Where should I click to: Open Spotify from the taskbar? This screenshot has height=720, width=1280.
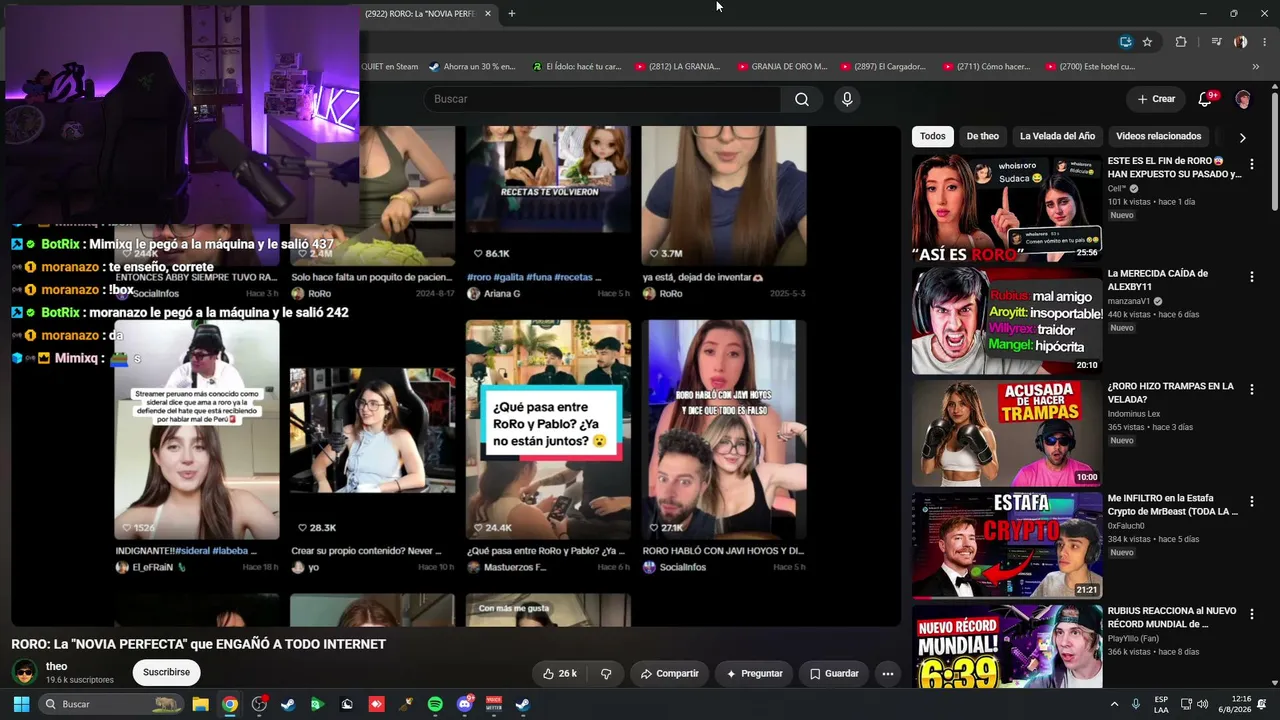pyautogui.click(x=435, y=704)
